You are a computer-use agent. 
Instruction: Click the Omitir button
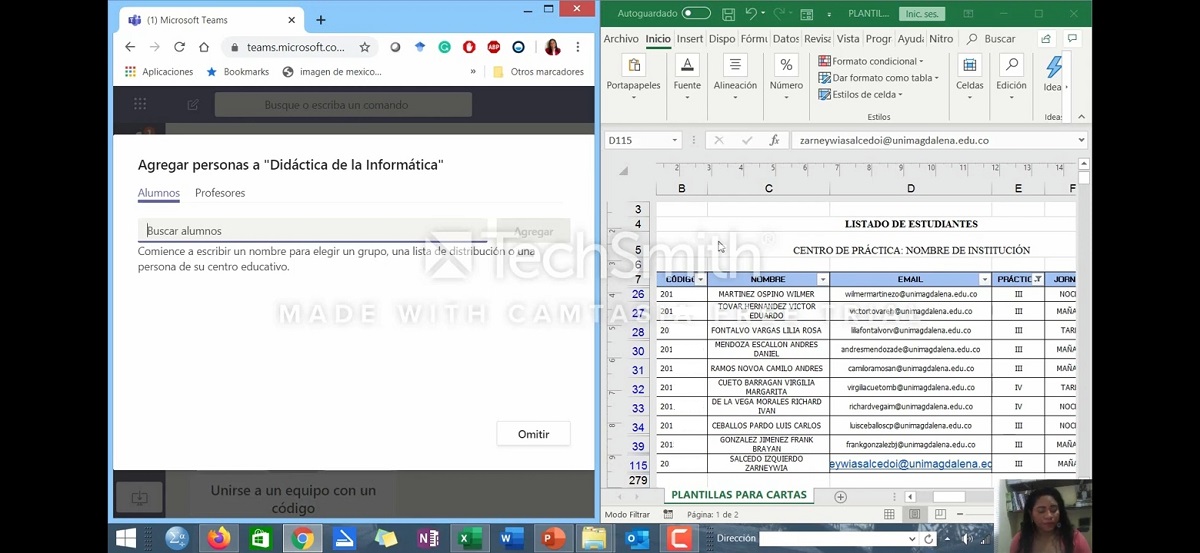click(533, 434)
